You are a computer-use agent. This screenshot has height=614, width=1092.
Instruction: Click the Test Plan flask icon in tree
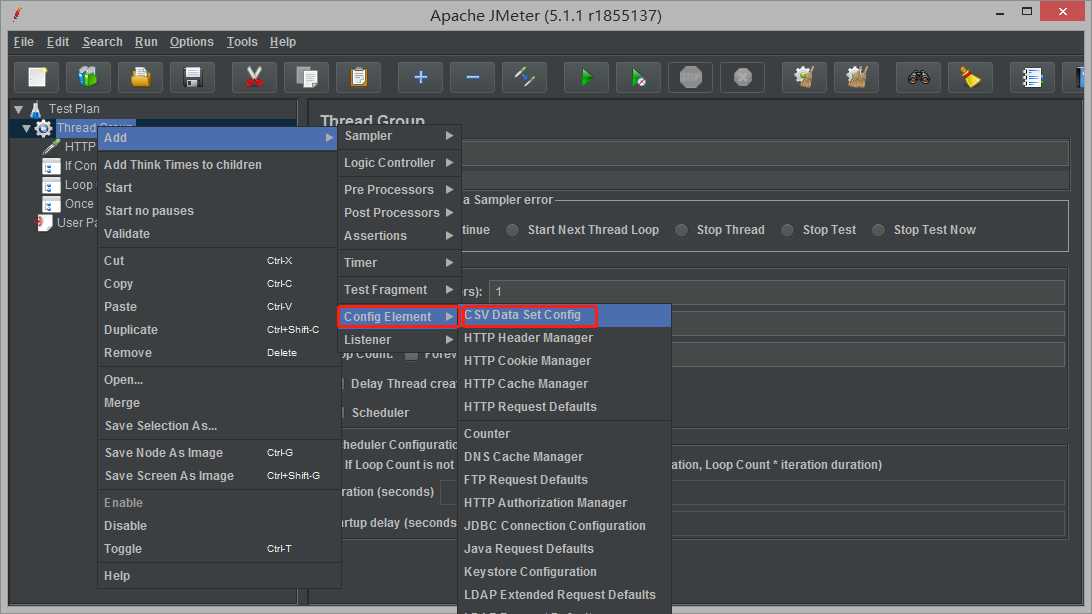36,109
